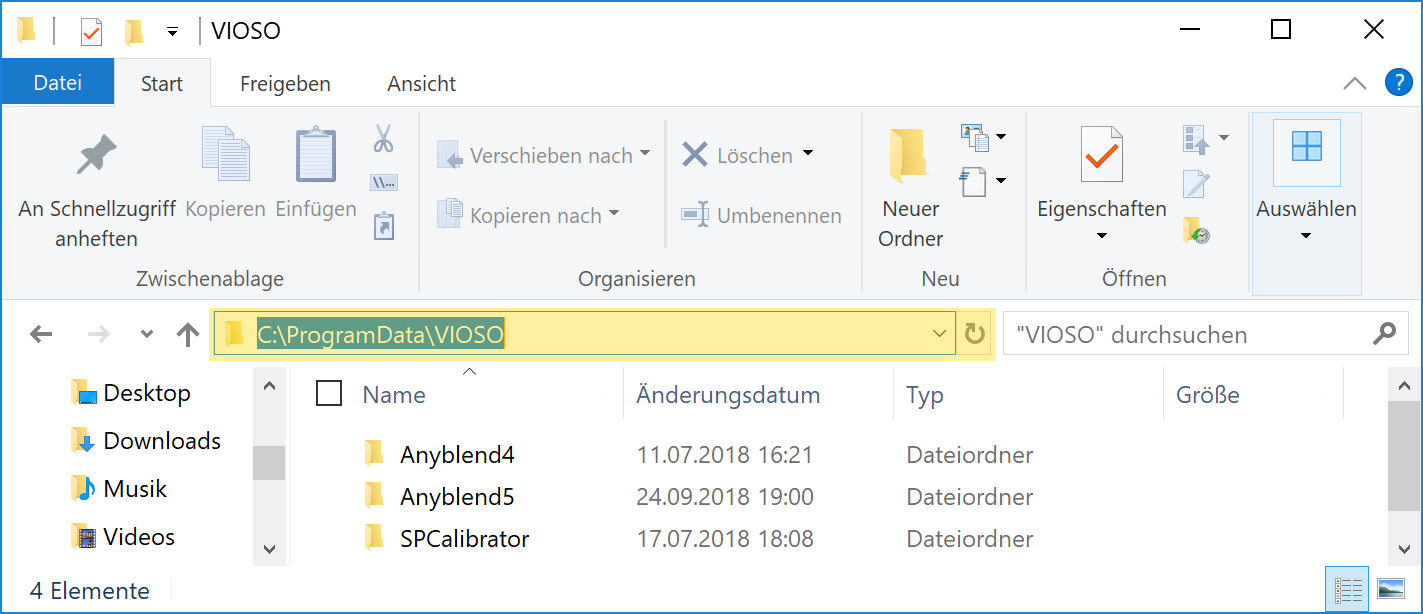Open Verschieben nach dropdown
This screenshot has height=614, width=1423.
point(644,154)
